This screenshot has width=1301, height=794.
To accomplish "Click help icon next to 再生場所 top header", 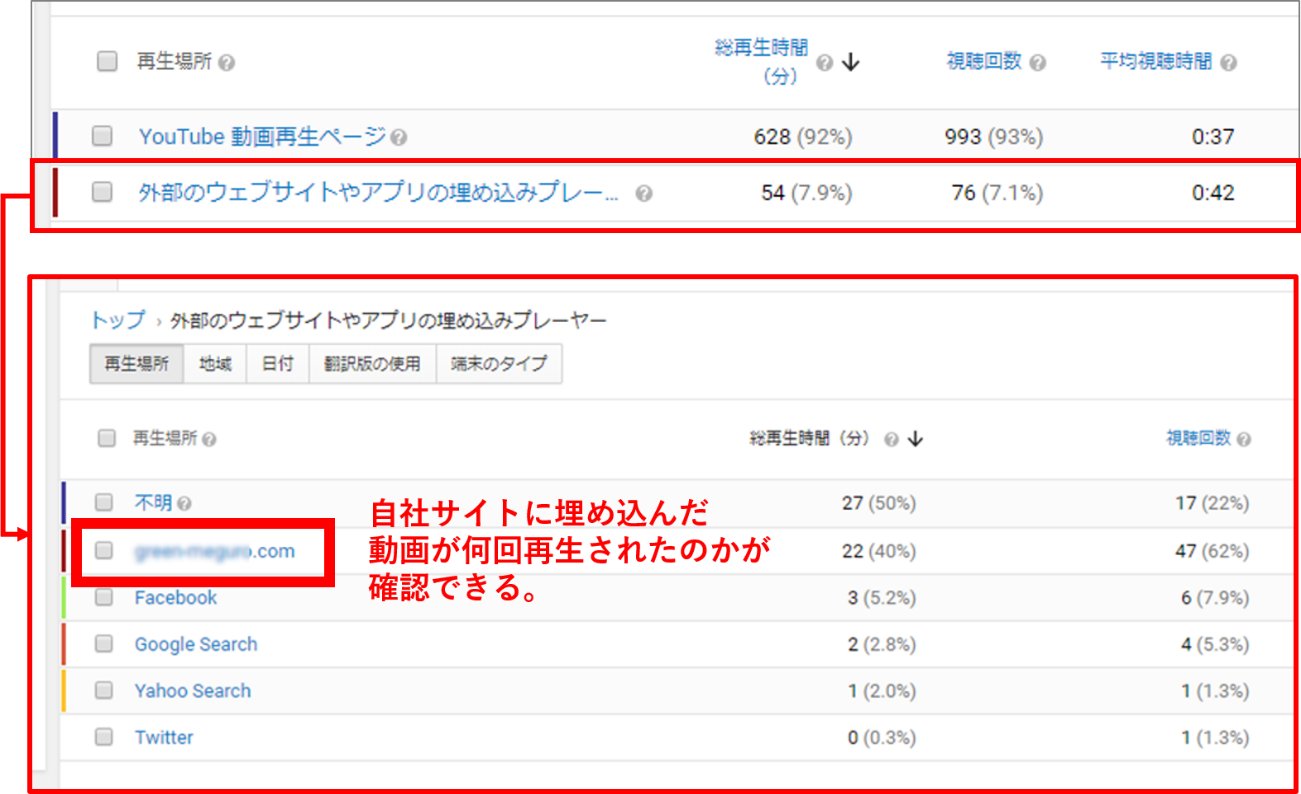I will 227,63.
